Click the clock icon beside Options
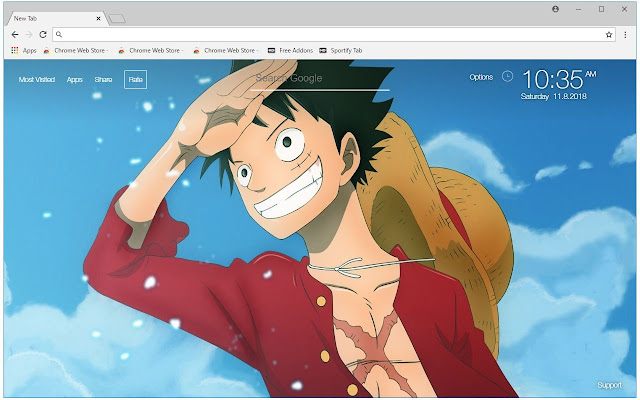 click(507, 76)
